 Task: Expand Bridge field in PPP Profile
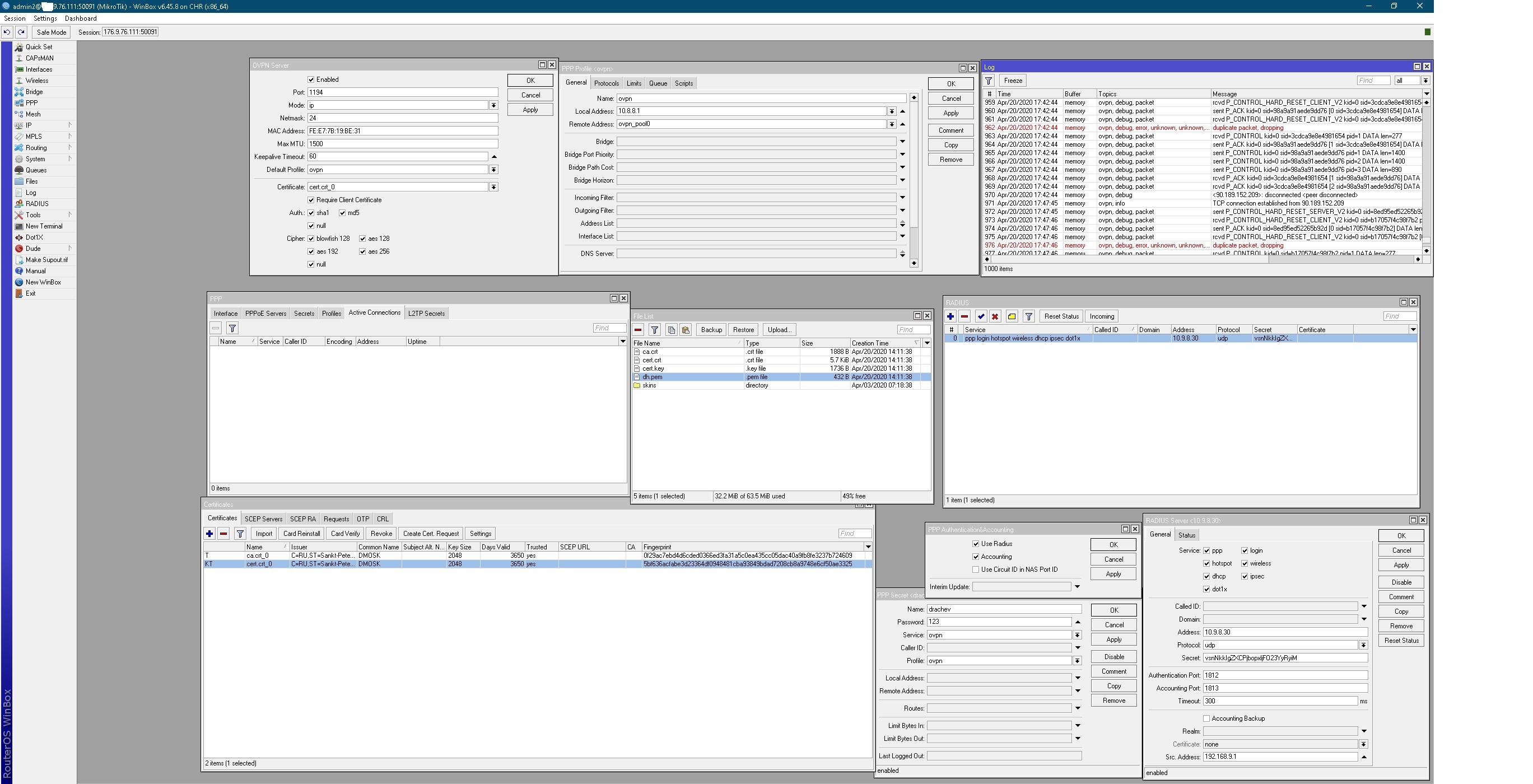[x=903, y=142]
